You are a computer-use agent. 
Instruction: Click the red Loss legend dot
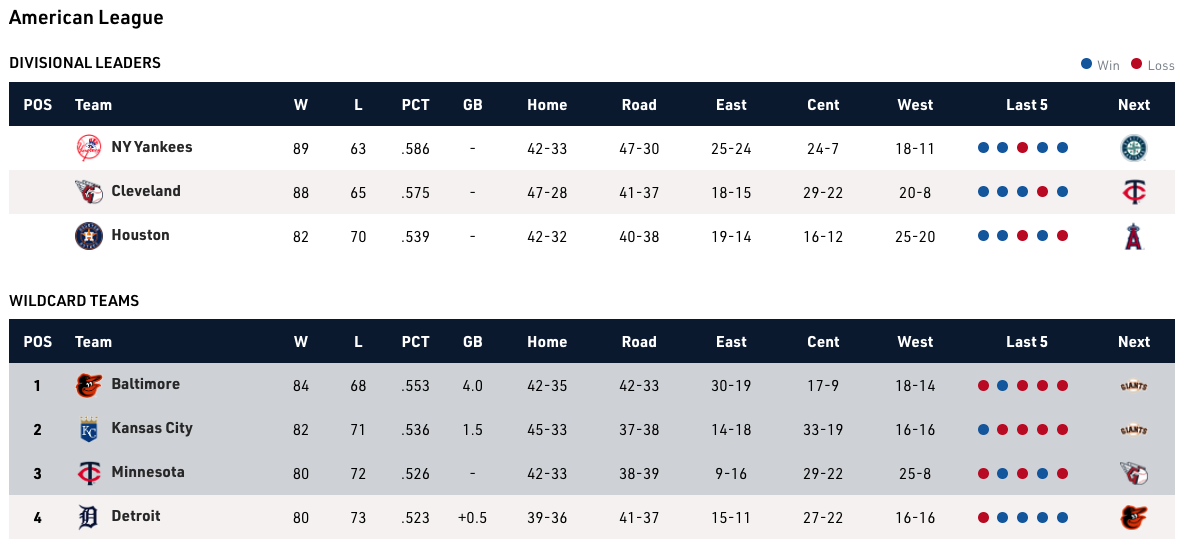[1136, 64]
